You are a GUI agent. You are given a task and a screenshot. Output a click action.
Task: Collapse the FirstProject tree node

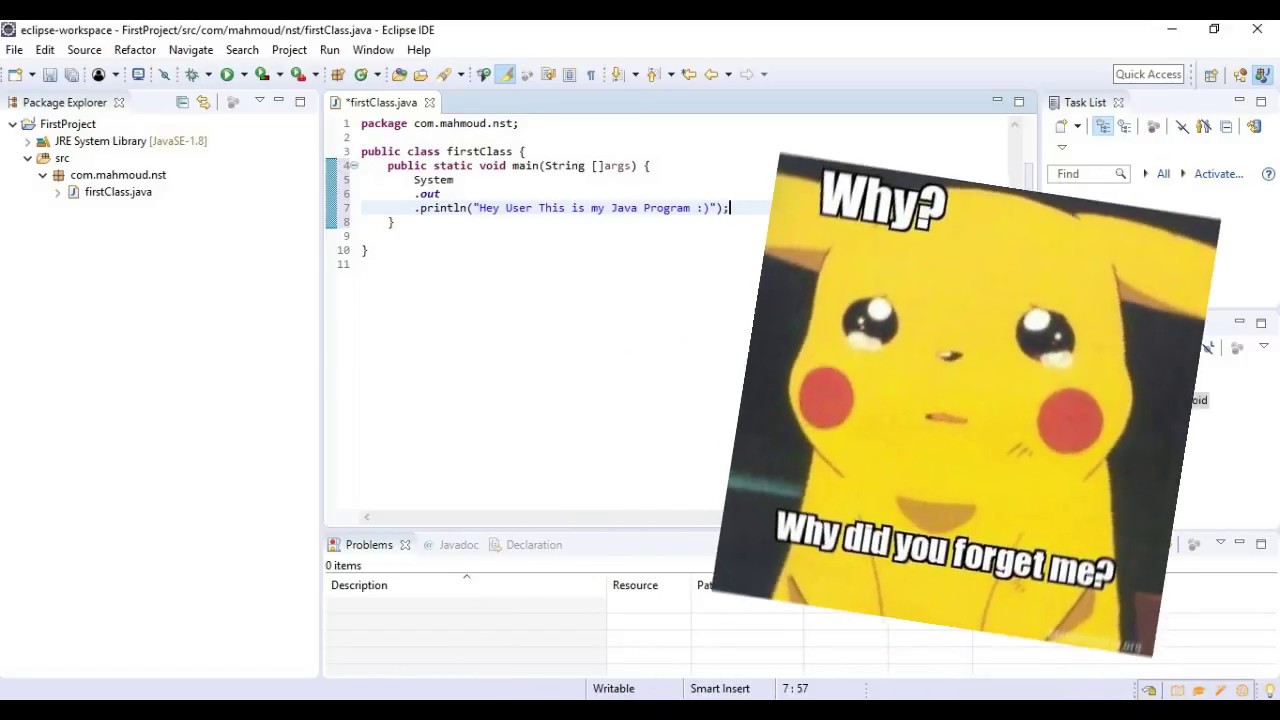click(x=13, y=124)
